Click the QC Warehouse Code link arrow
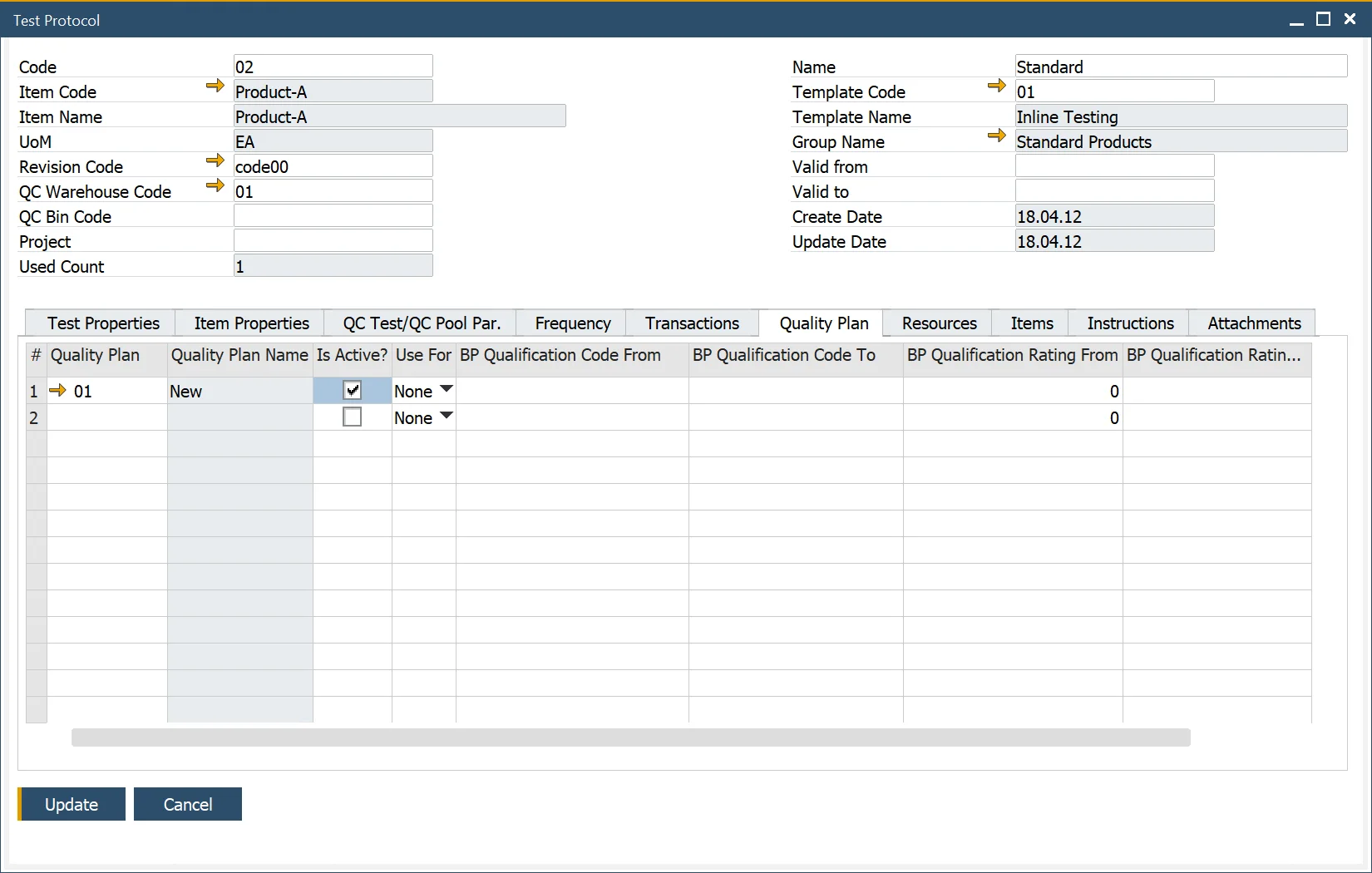This screenshot has height=873, width=1372. [215, 185]
